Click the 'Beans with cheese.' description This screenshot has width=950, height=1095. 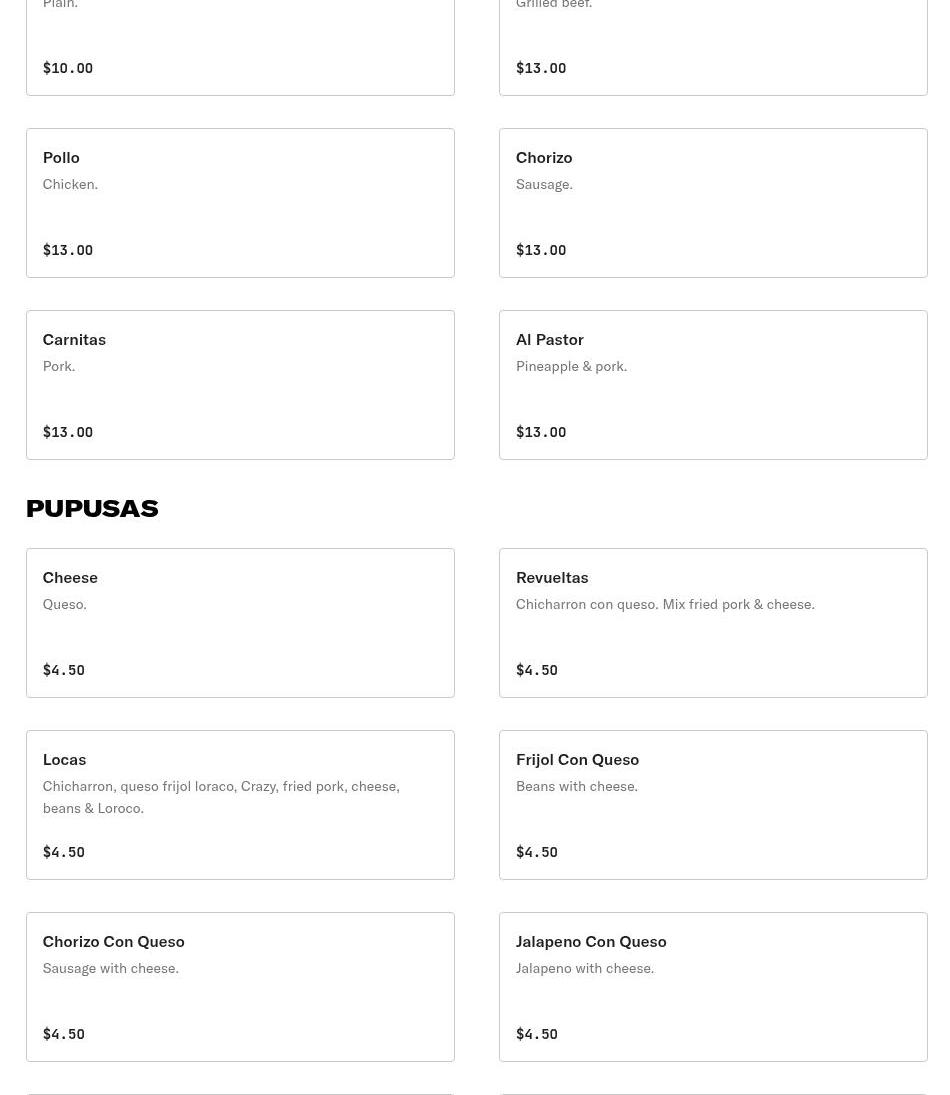click(576, 786)
